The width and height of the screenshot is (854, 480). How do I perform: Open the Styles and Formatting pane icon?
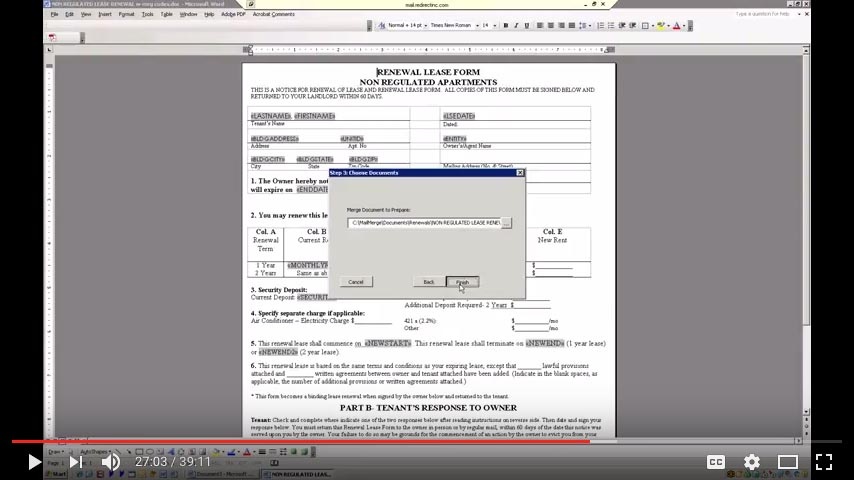click(382, 26)
